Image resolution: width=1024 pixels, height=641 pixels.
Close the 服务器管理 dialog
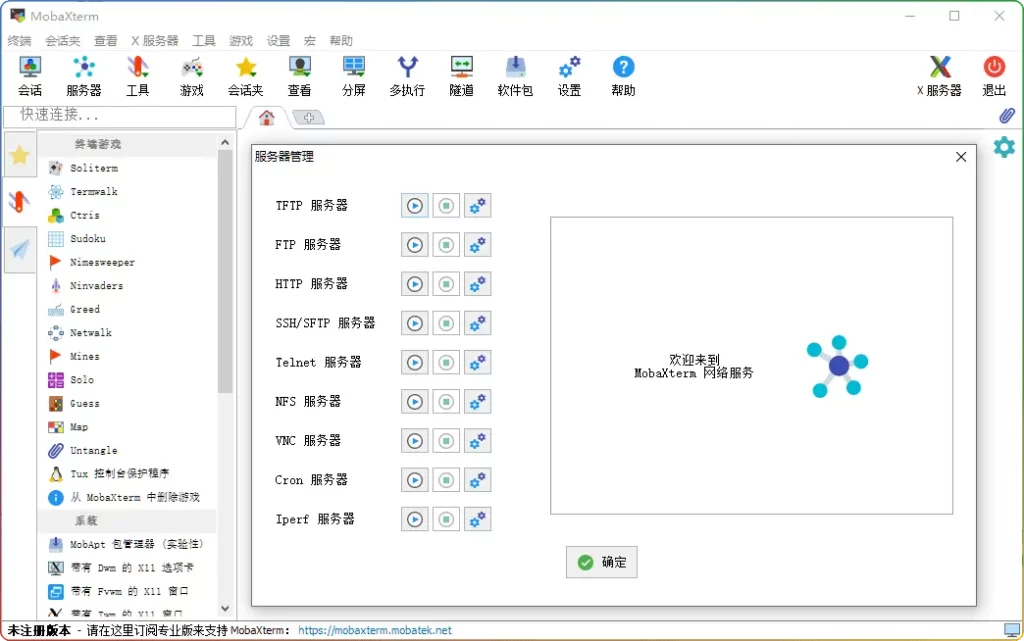pos(961,157)
